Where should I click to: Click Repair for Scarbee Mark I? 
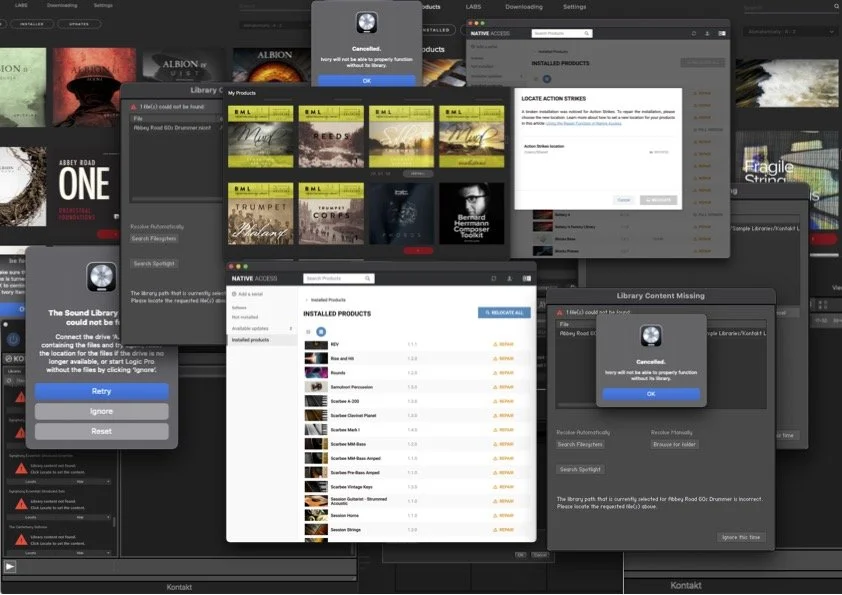[x=504, y=430]
